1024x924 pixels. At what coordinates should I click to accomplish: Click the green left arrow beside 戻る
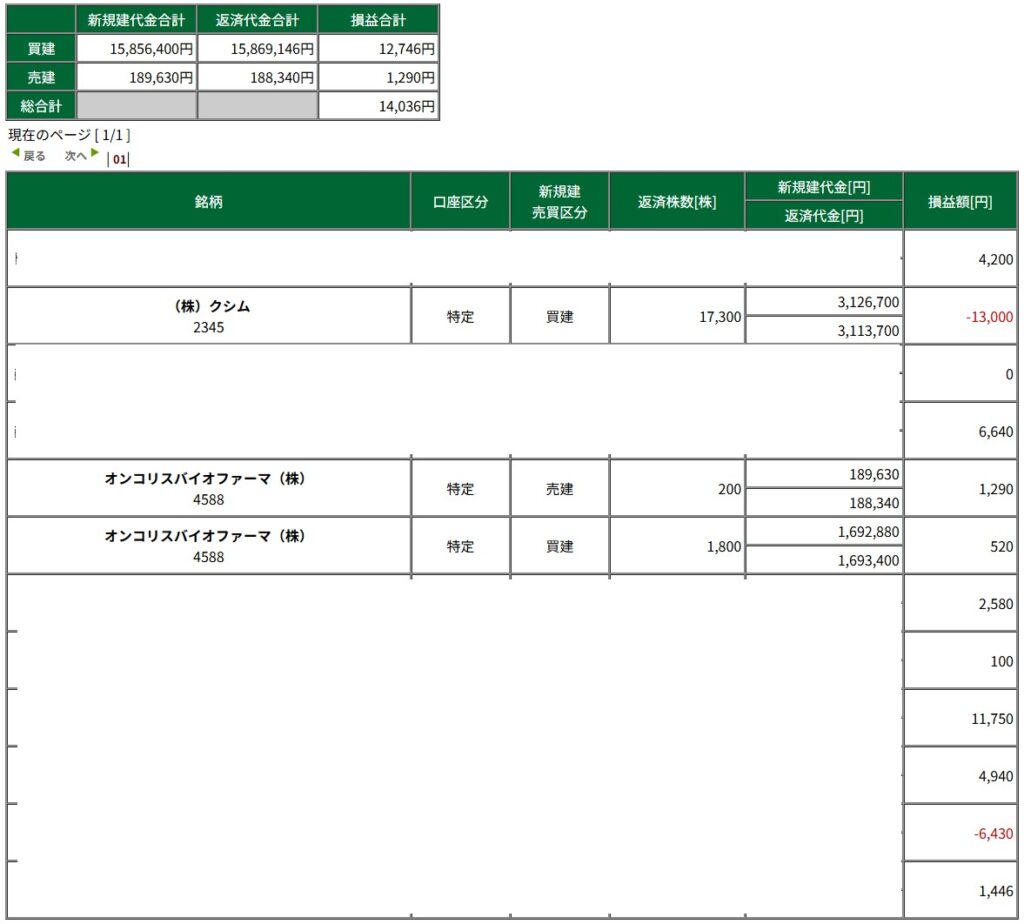click(15, 154)
